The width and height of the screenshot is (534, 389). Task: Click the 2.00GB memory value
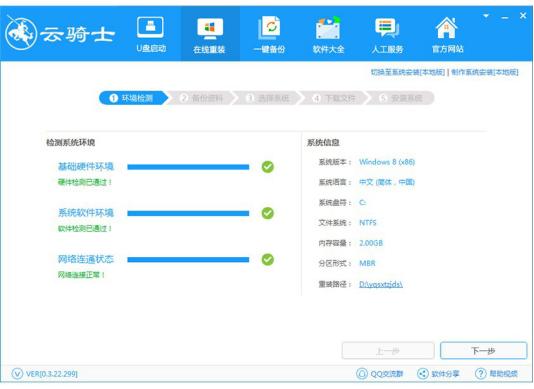(371, 243)
